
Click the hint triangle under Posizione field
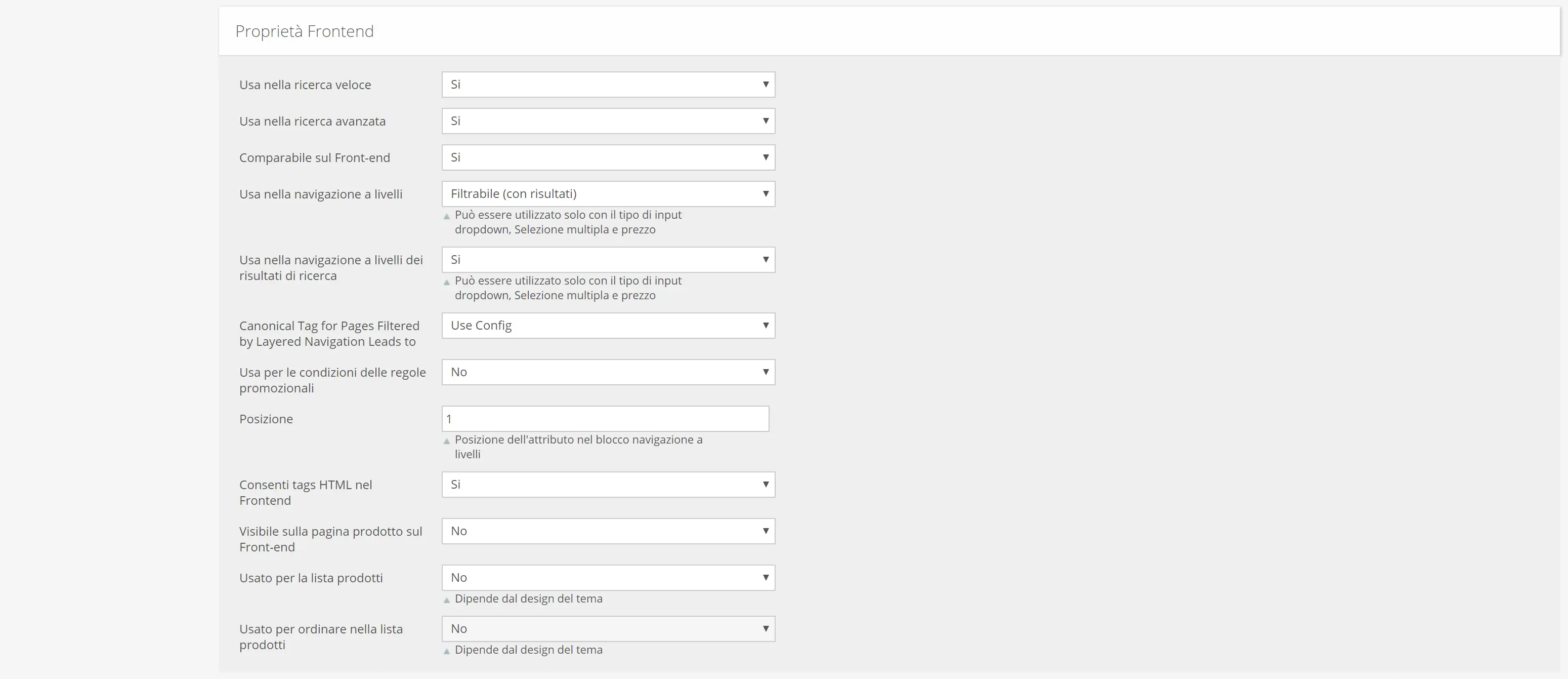click(x=447, y=441)
